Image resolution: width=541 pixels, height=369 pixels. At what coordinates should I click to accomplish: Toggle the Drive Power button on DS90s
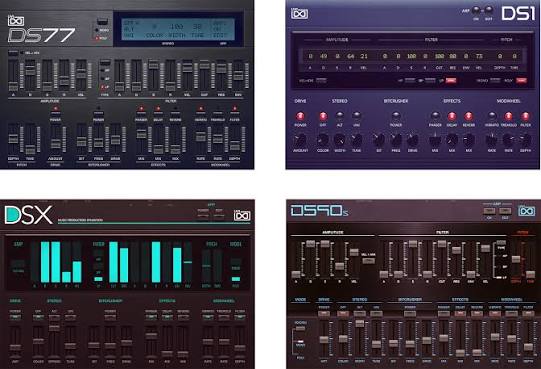(x=324, y=313)
